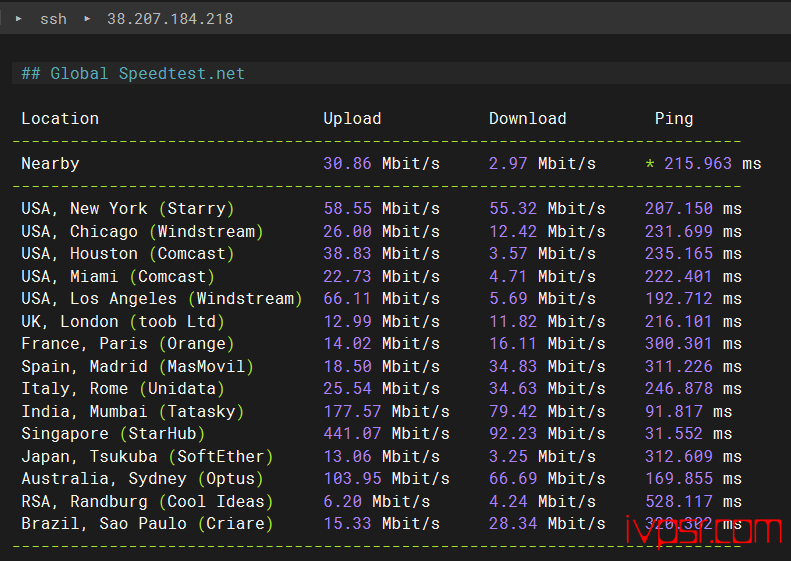The width and height of the screenshot is (791, 561).
Task: Click Brazil, Sao Paulo (Criare) row
Action: point(147,524)
